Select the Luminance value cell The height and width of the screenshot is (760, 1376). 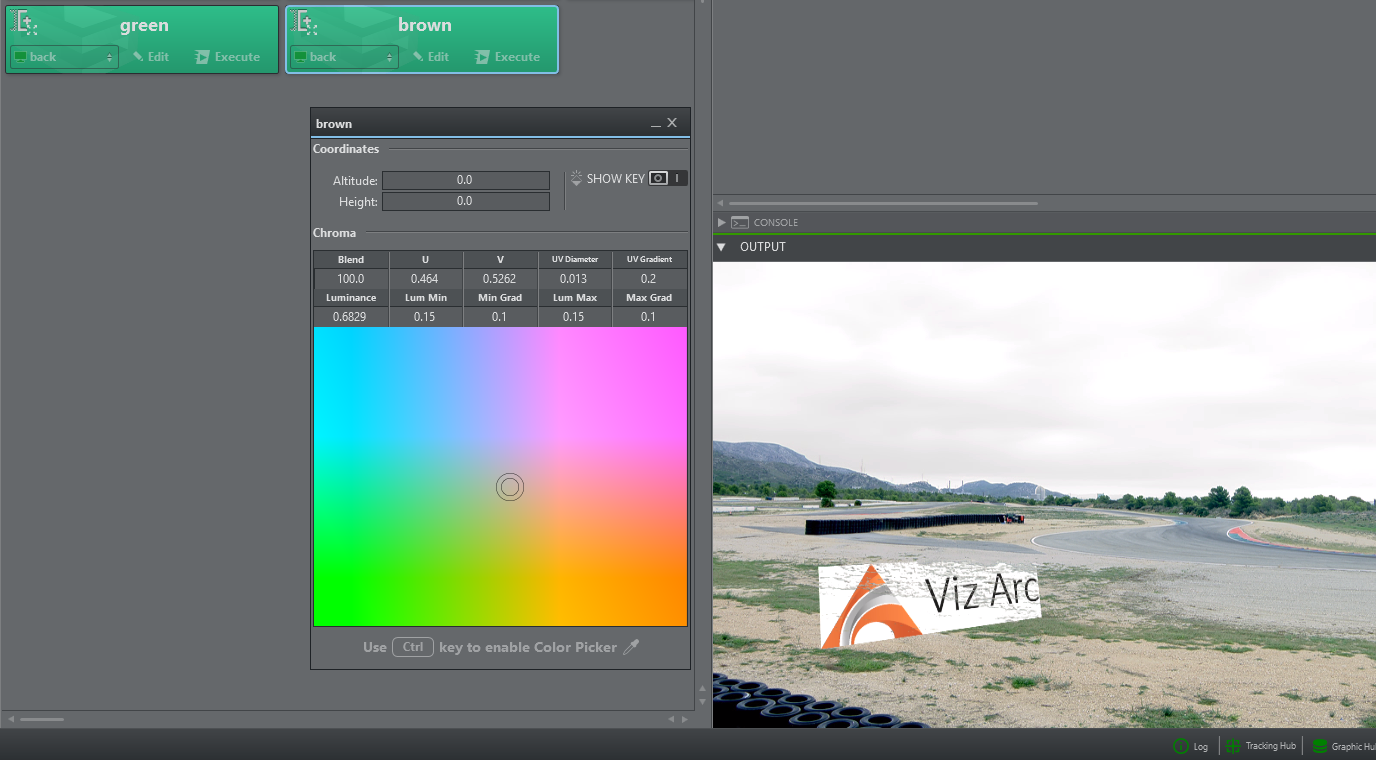(350, 317)
